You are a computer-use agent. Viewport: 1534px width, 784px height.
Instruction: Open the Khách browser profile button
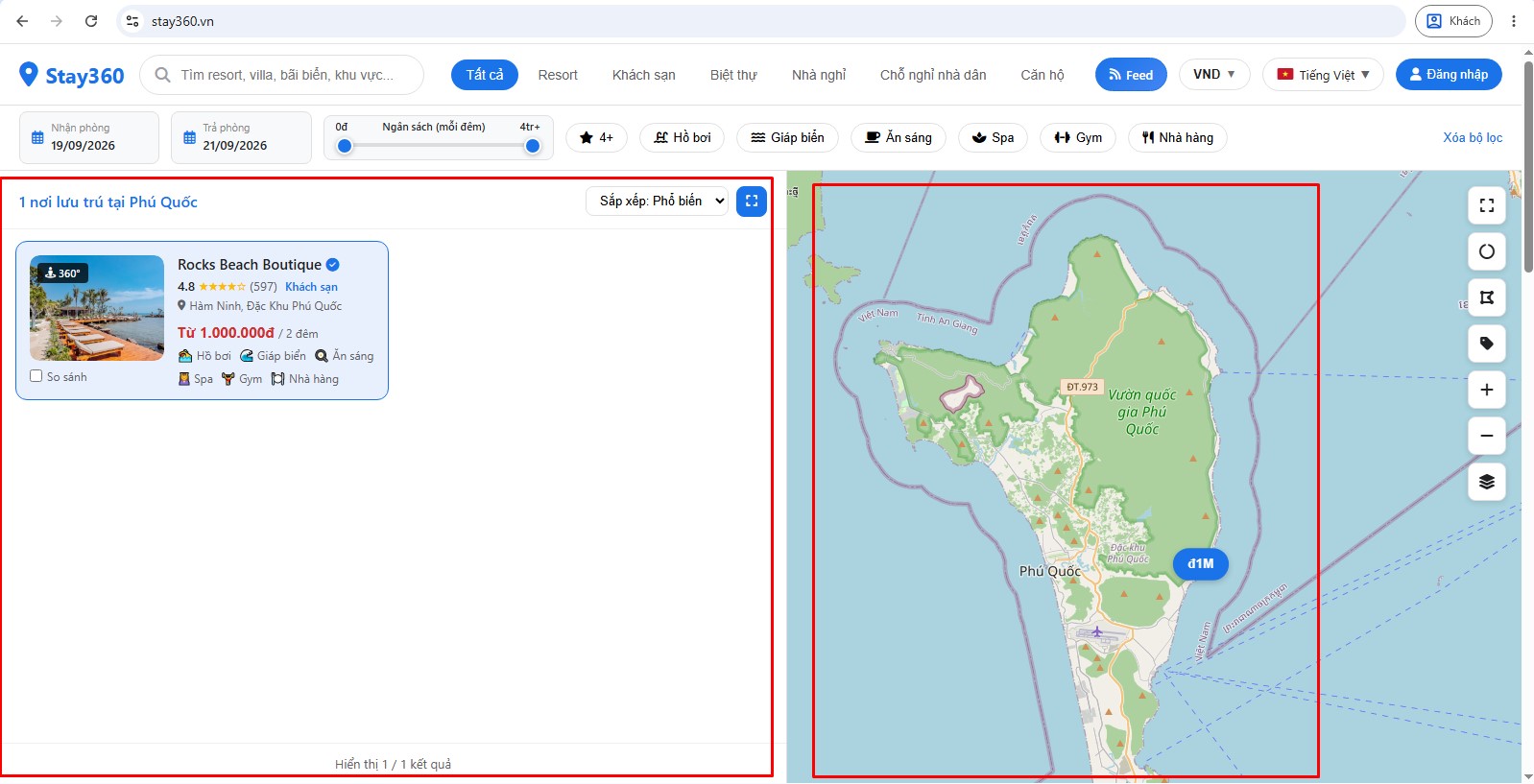[1452, 21]
